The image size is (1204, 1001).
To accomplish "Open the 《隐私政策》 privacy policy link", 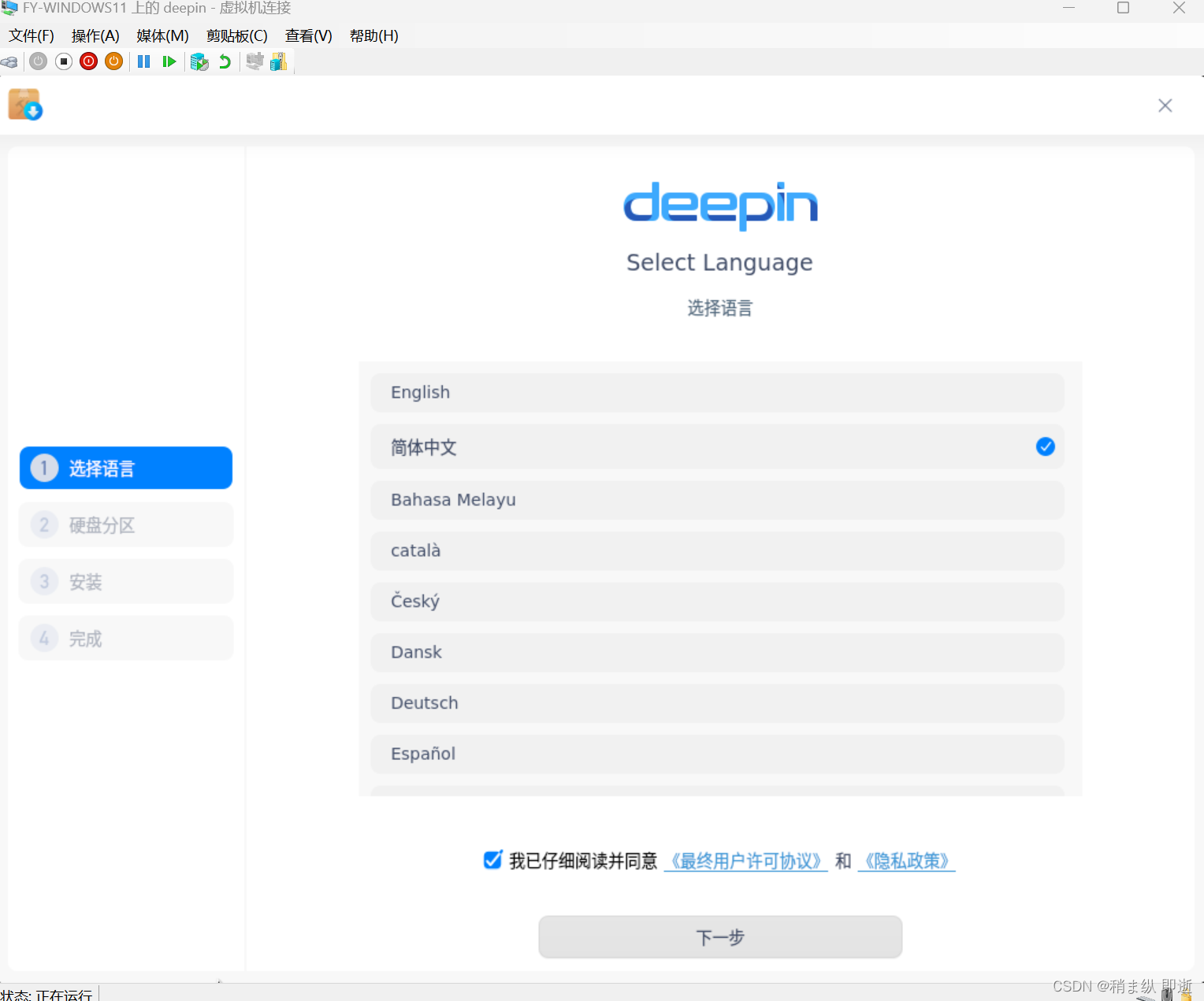I will click(x=906, y=860).
